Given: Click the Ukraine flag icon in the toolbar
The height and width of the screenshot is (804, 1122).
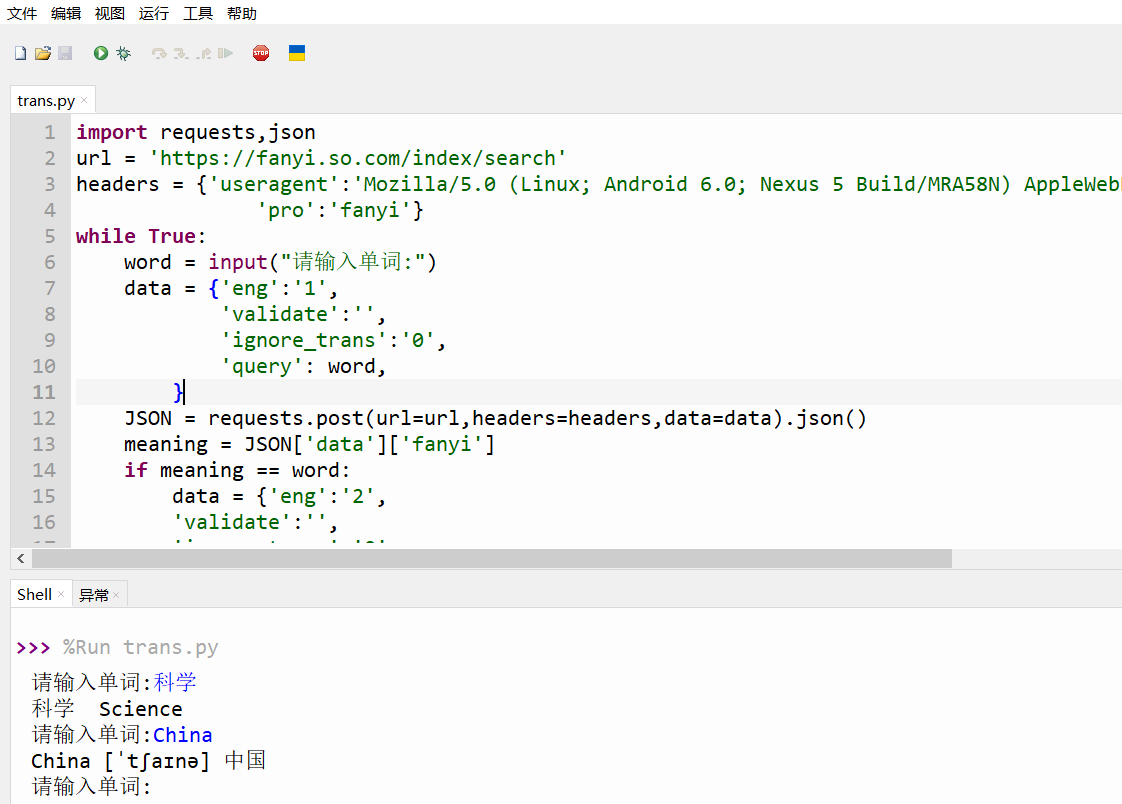Looking at the screenshot, I should click(297, 53).
